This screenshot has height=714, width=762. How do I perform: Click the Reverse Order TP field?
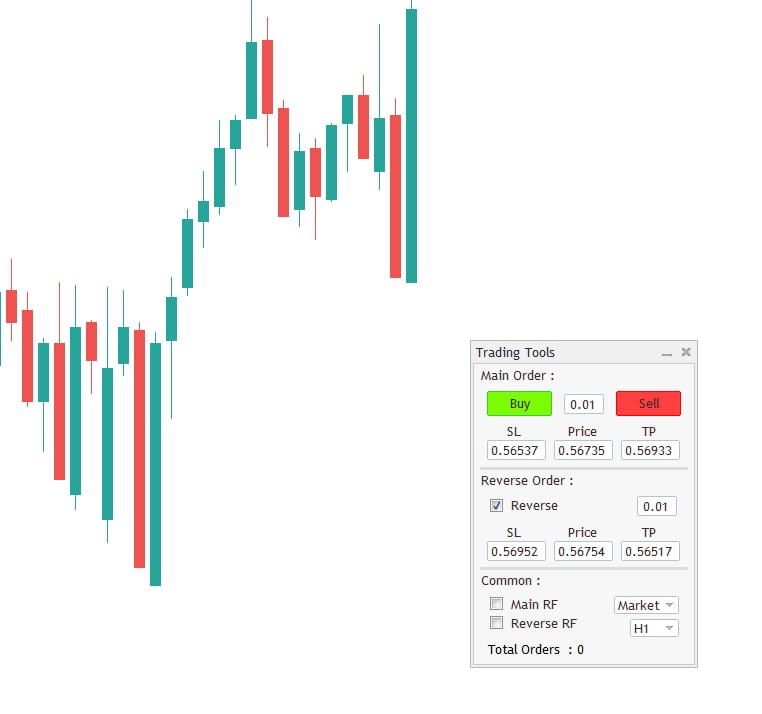pyautogui.click(x=650, y=551)
